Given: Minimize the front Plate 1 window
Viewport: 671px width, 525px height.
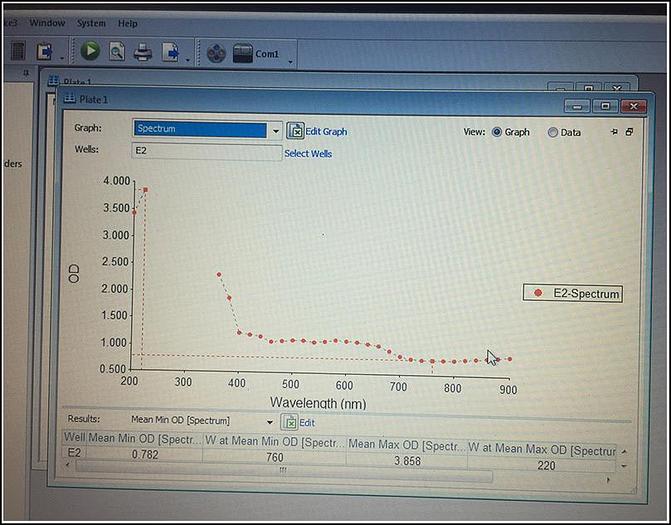Looking at the screenshot, I should (x=576, y=106).
